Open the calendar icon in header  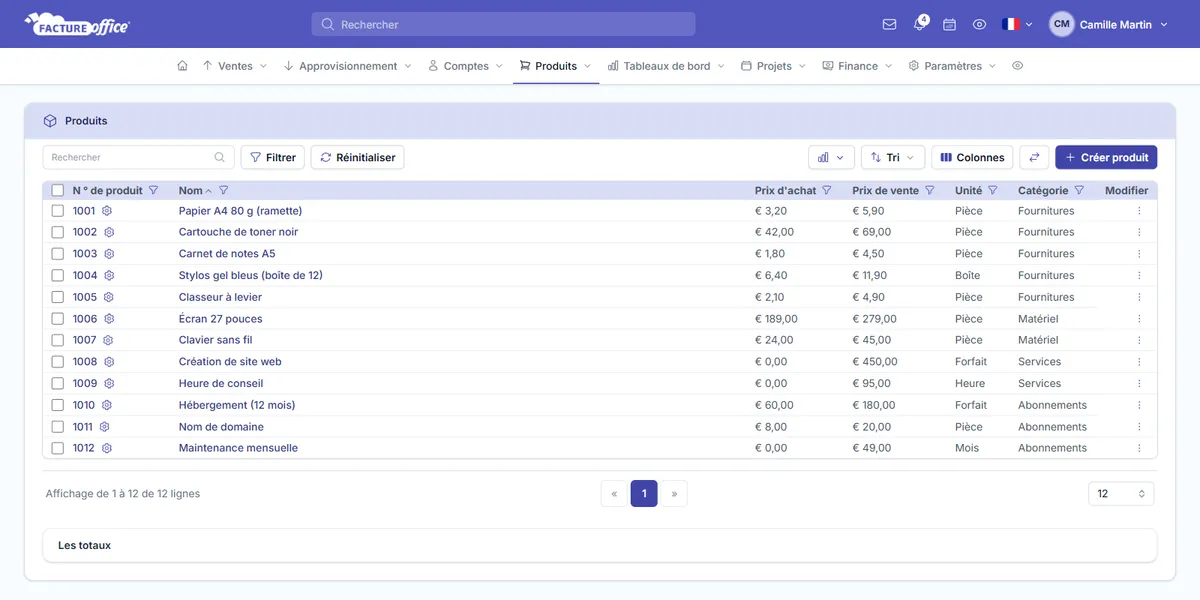(950, 24)
